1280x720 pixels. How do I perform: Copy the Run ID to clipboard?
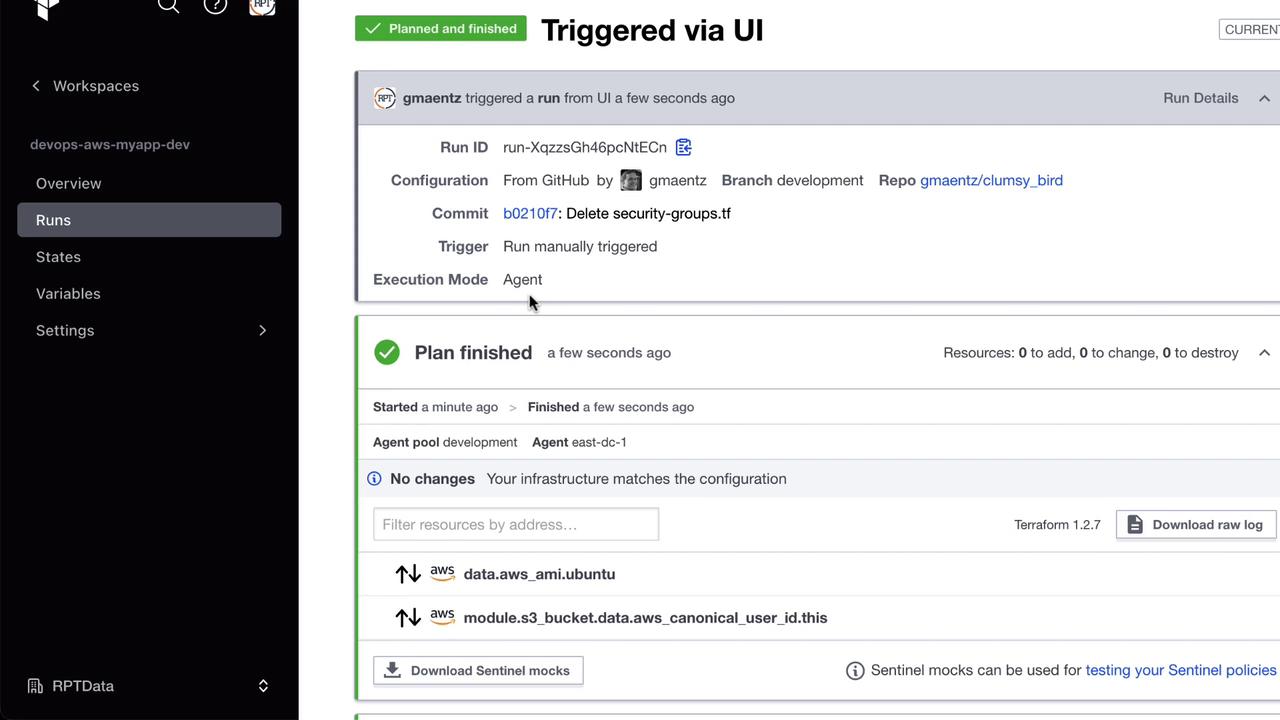684,147
